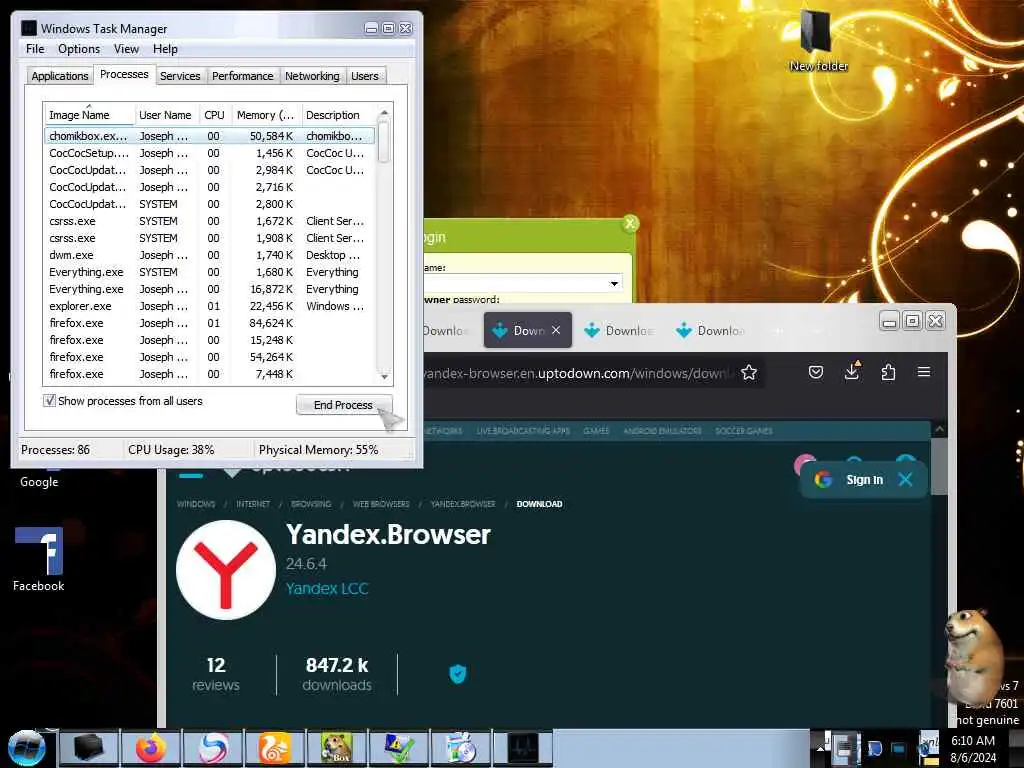1024x768 pixels.
Task: Open Task Manager Options menu
Action: click(79, 49)
